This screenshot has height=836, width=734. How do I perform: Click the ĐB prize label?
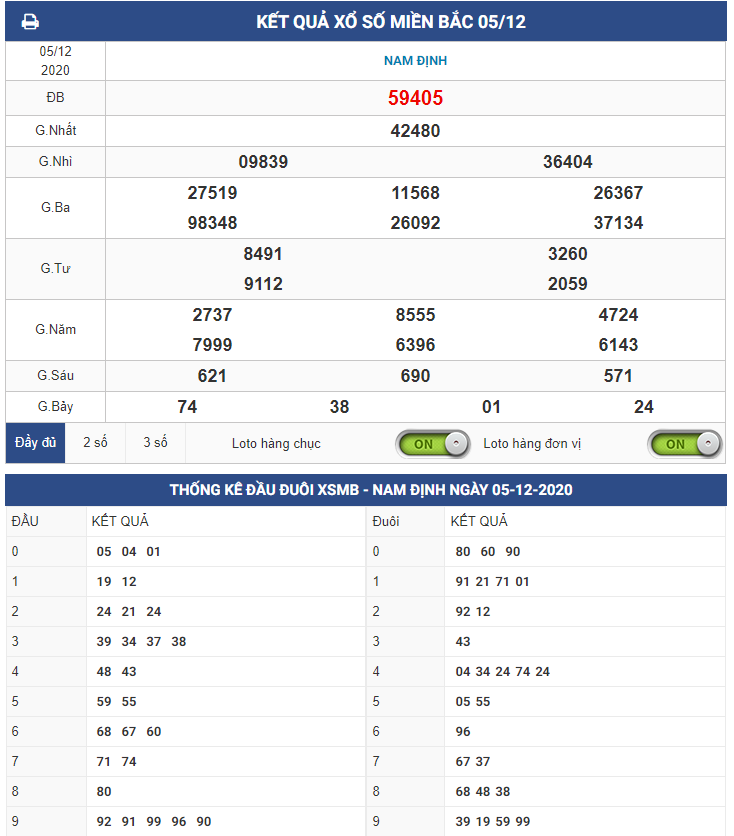click(x=56, y=98)
